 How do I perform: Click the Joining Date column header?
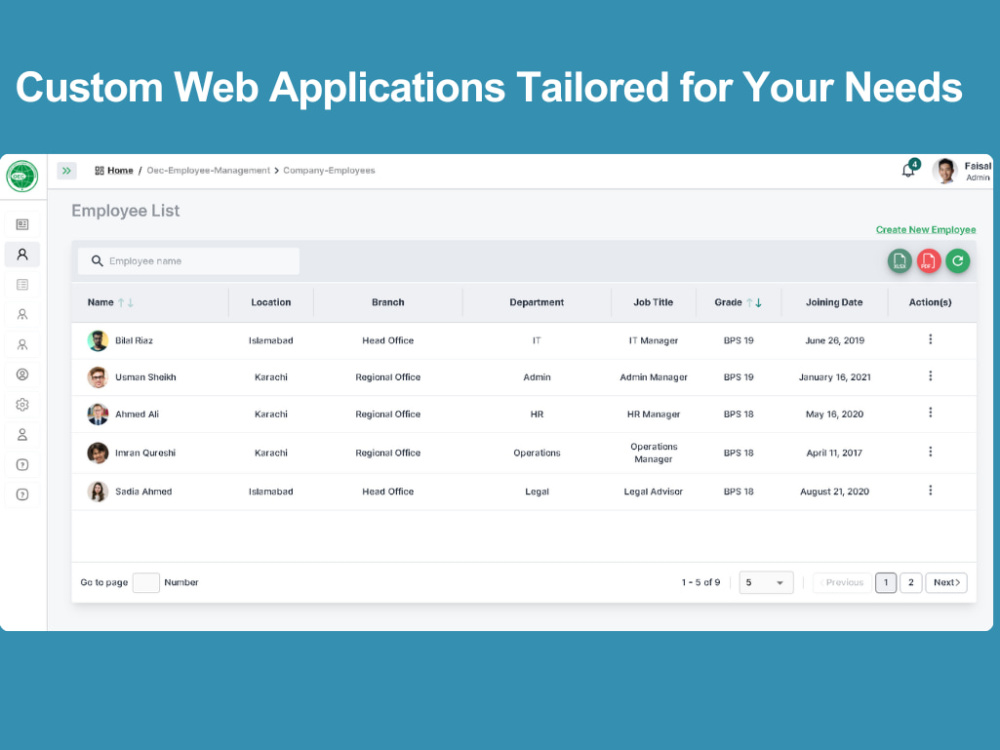(x=834, y=302)
